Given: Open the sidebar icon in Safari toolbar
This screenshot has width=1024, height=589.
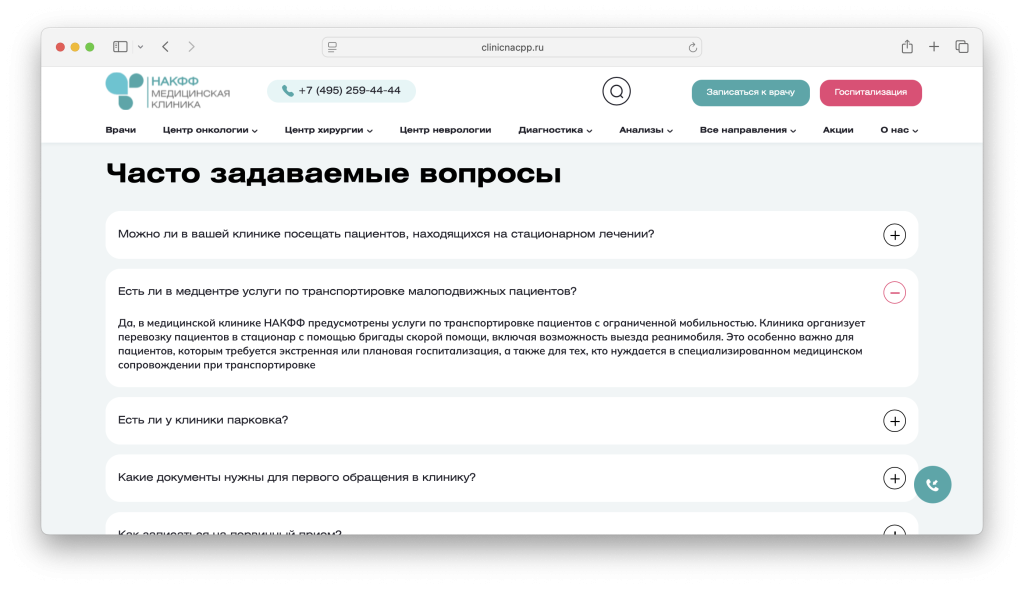Looking at the screenshot, I should [x=118, y=46].
